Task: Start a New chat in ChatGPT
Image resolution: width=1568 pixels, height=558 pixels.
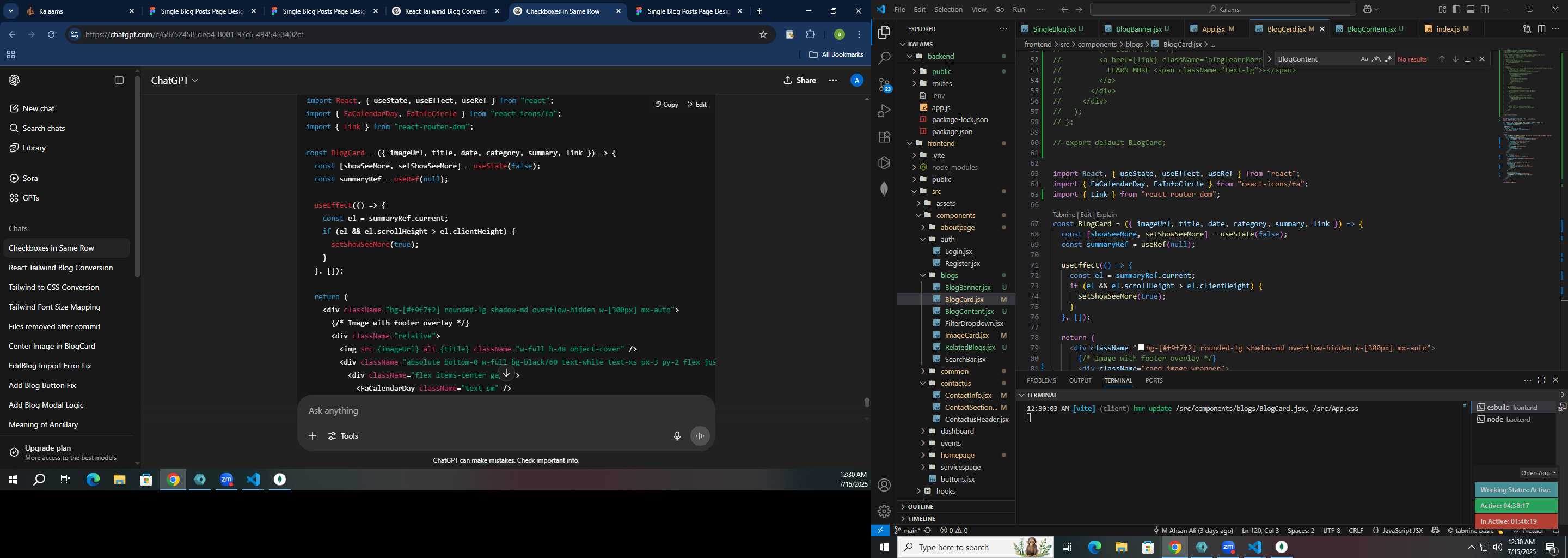Action: 39,108
